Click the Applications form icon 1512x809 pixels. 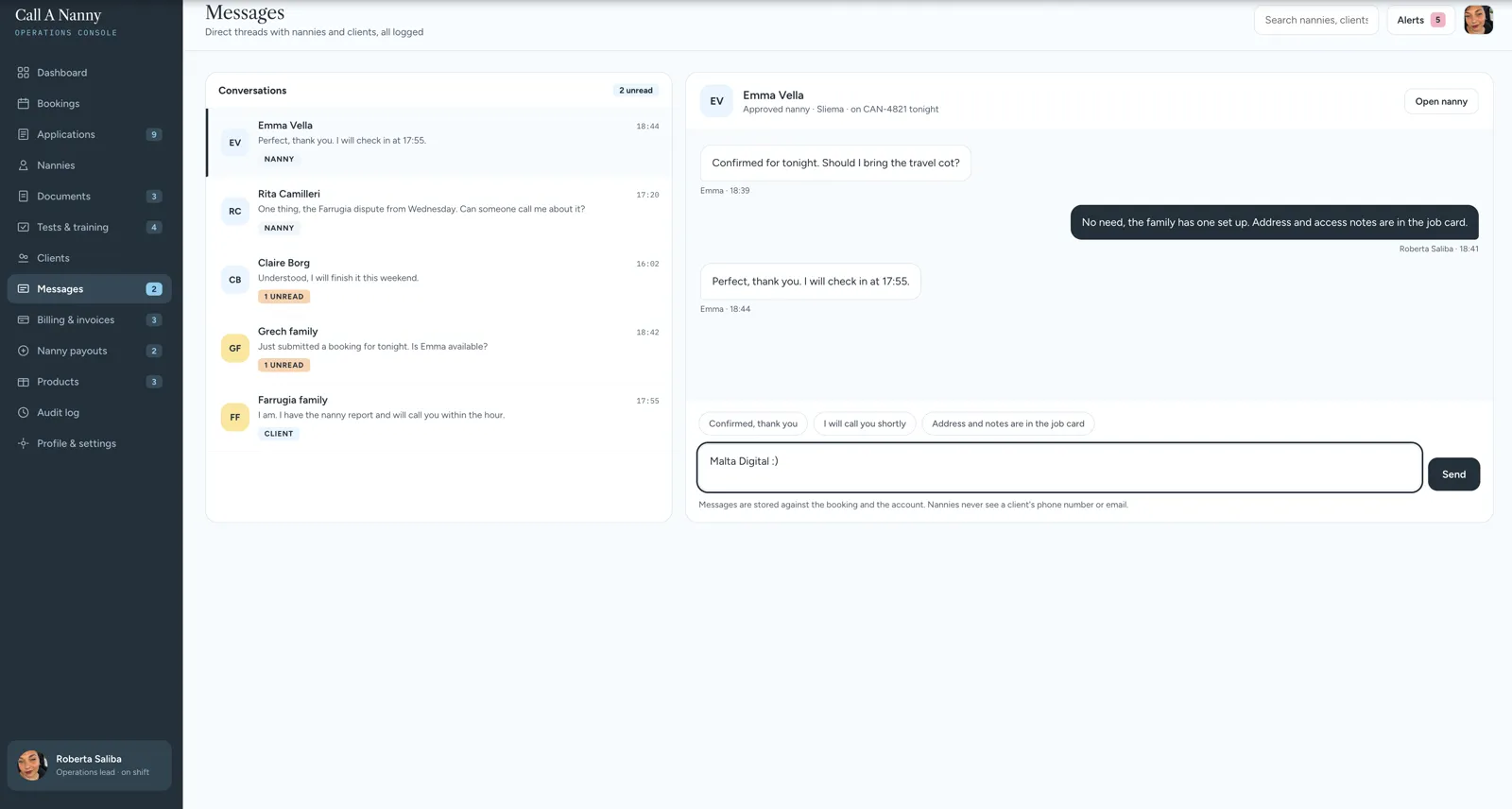24,134
